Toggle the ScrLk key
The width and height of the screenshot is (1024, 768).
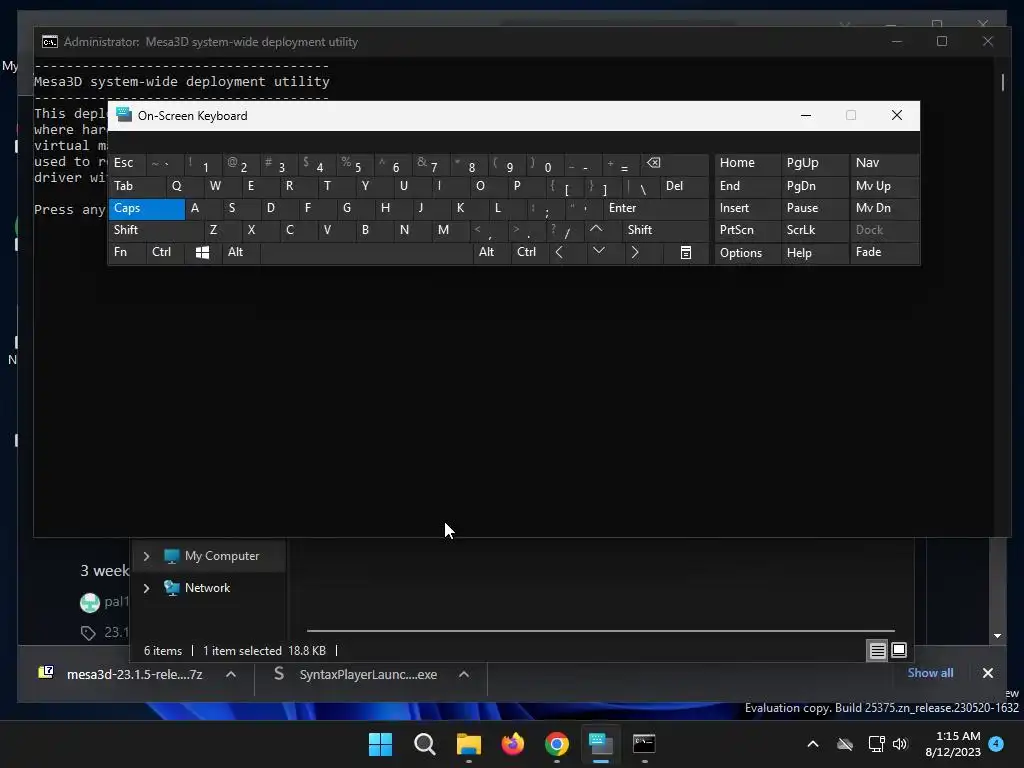point(814,230)
